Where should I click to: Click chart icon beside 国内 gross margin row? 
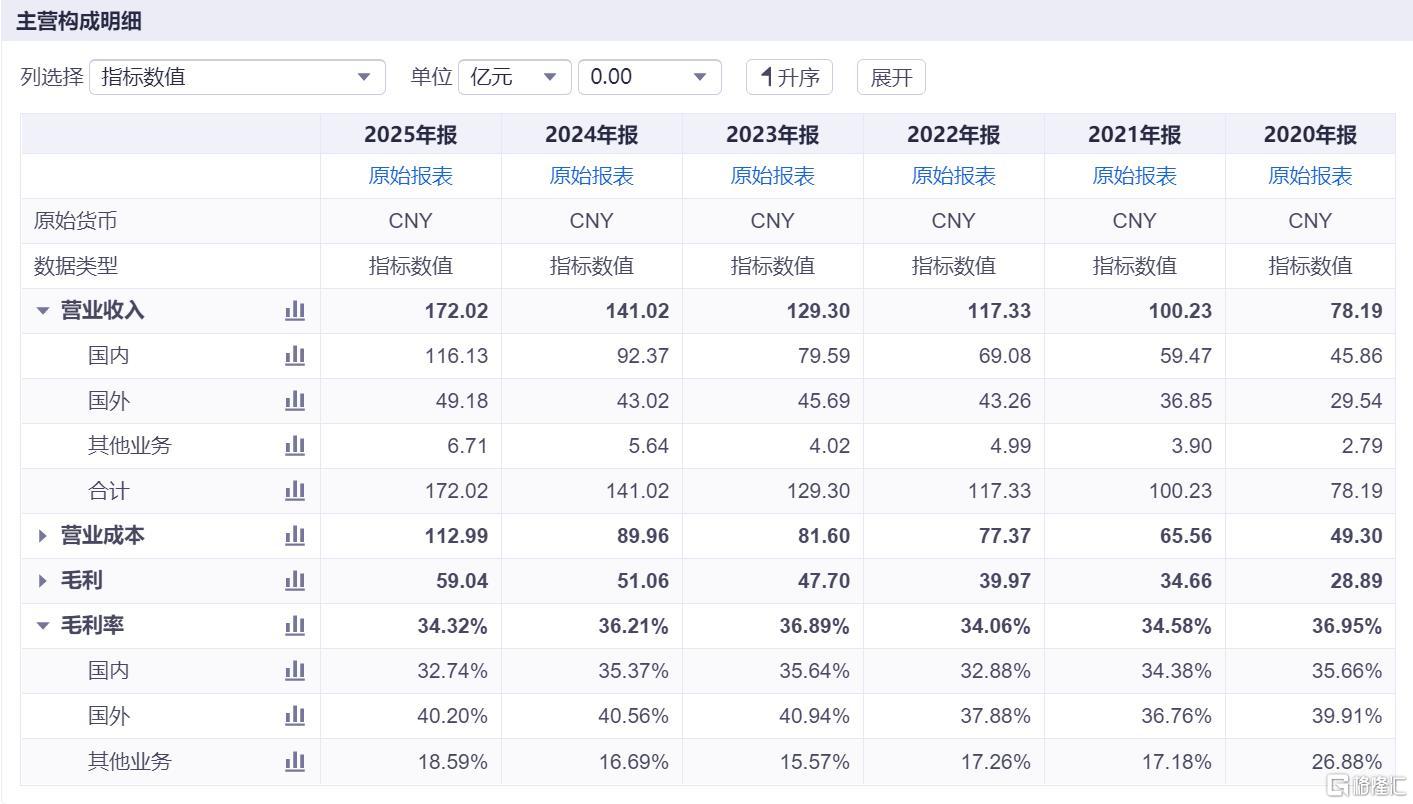click(294, 670)
